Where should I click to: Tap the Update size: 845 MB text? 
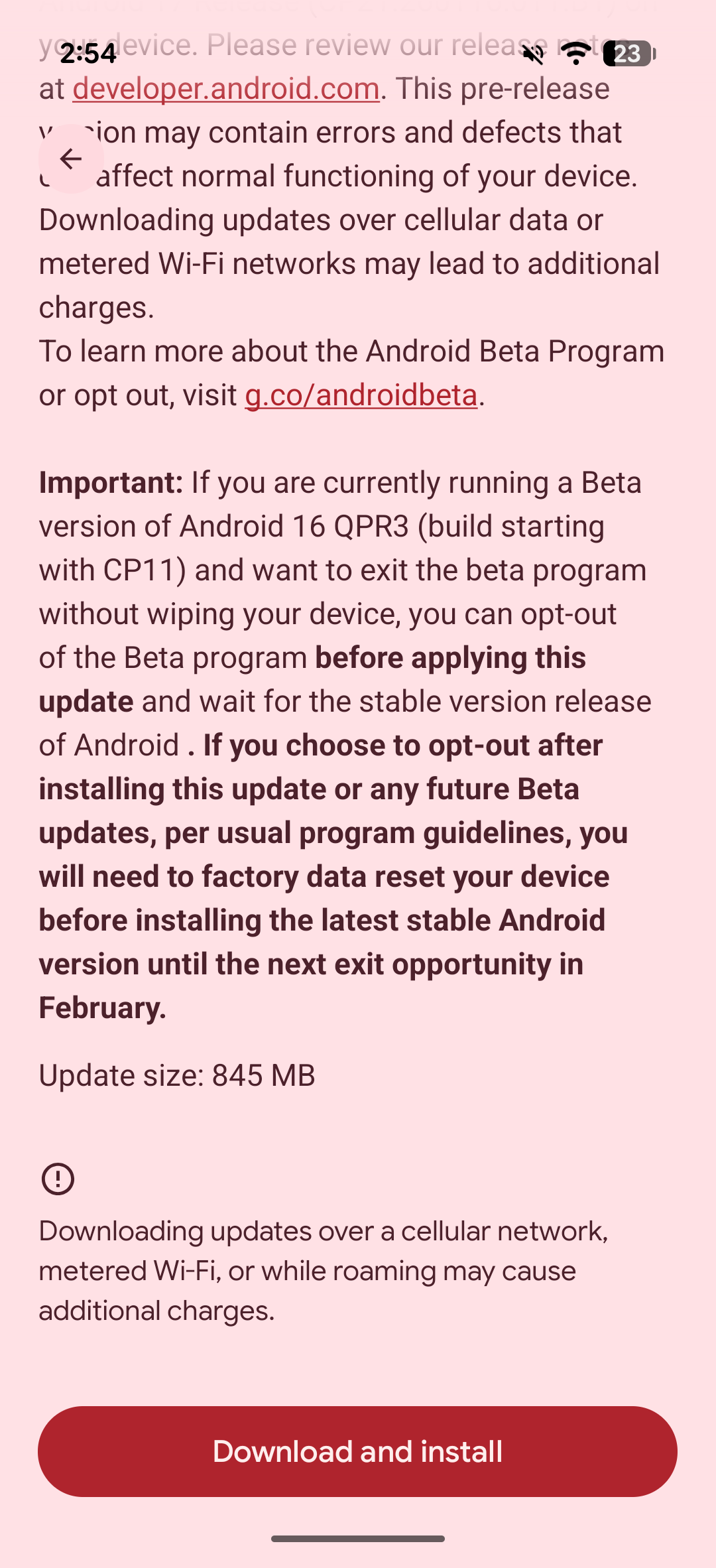[x=177, y=1075]
